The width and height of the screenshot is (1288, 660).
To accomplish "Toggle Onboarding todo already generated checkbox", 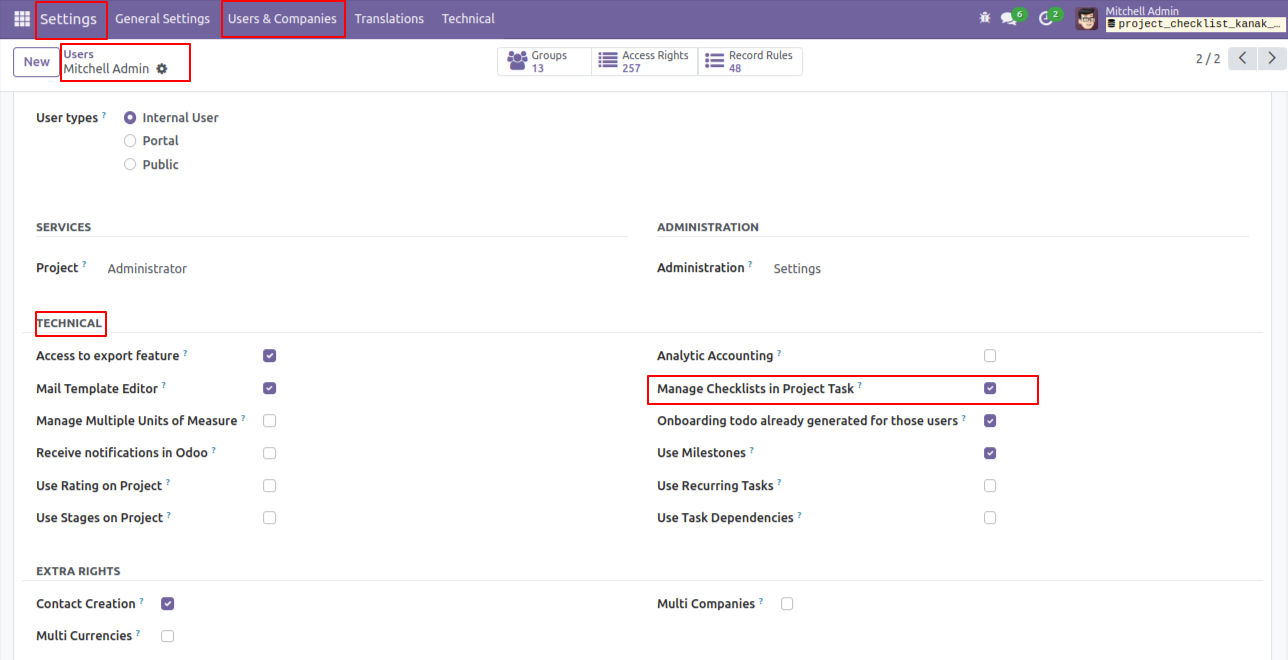I will coord(990,421).
